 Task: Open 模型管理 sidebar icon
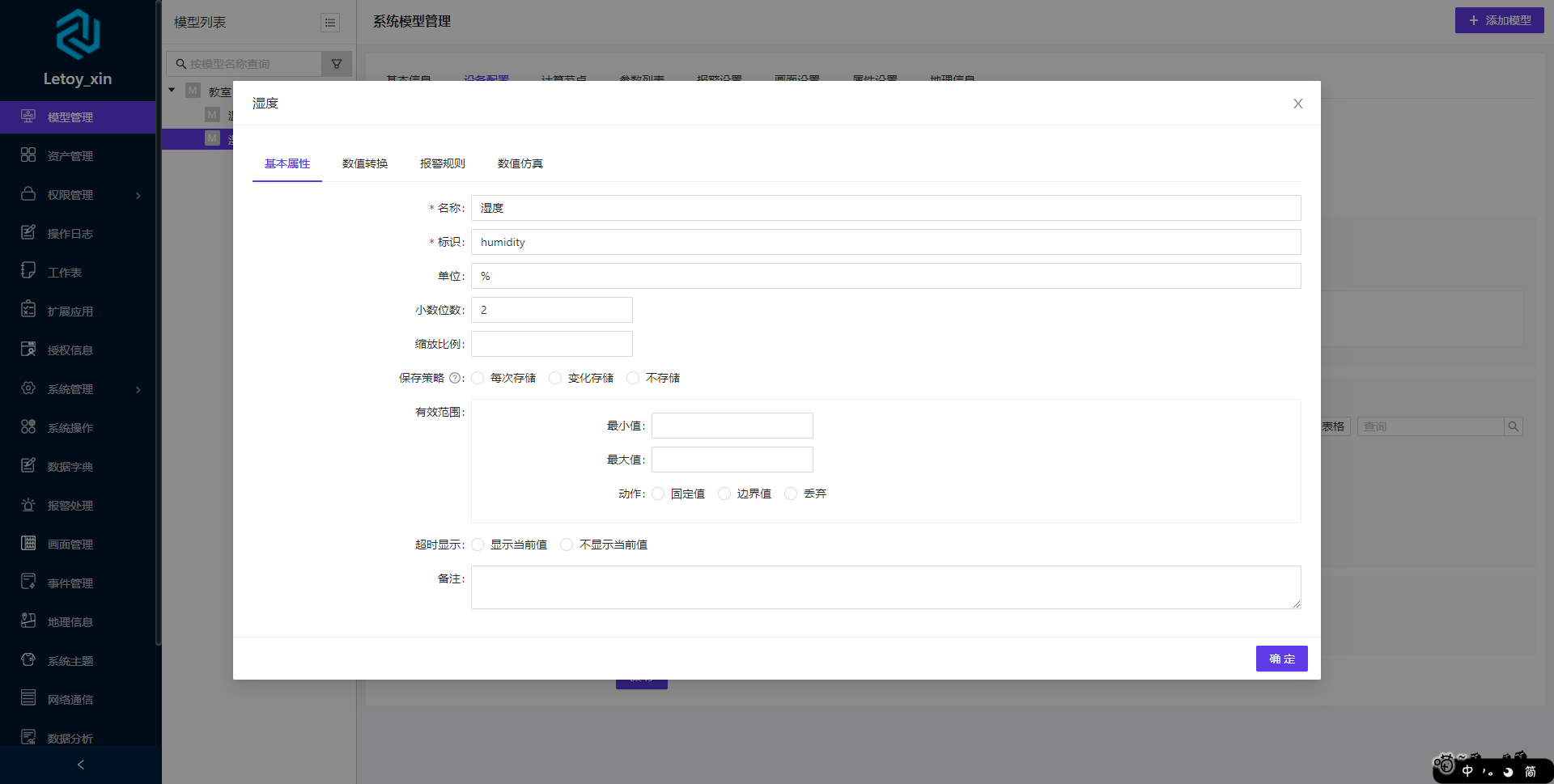tap(28, 117)
